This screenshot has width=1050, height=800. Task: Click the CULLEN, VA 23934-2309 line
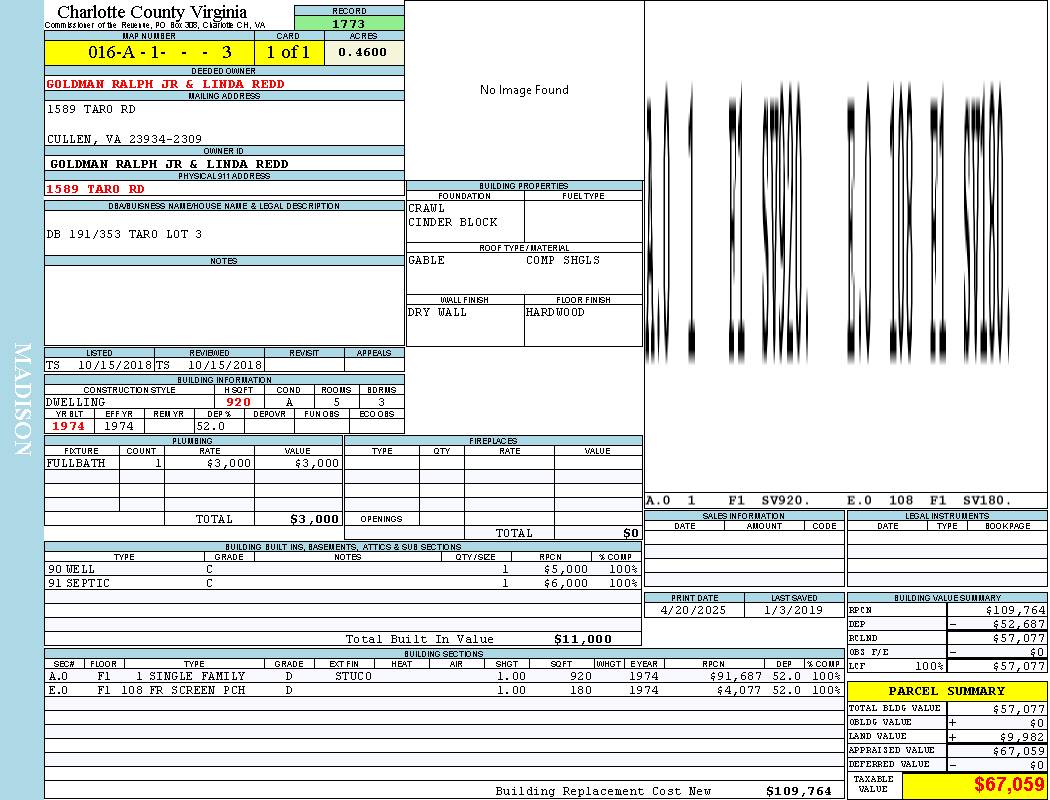124,139
